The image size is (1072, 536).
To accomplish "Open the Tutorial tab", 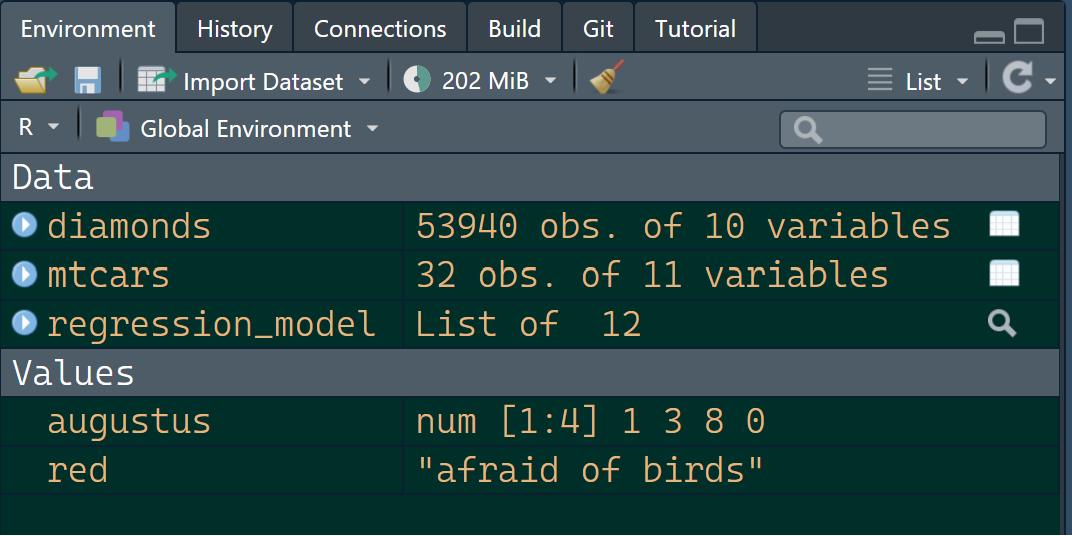I will 695,29.
